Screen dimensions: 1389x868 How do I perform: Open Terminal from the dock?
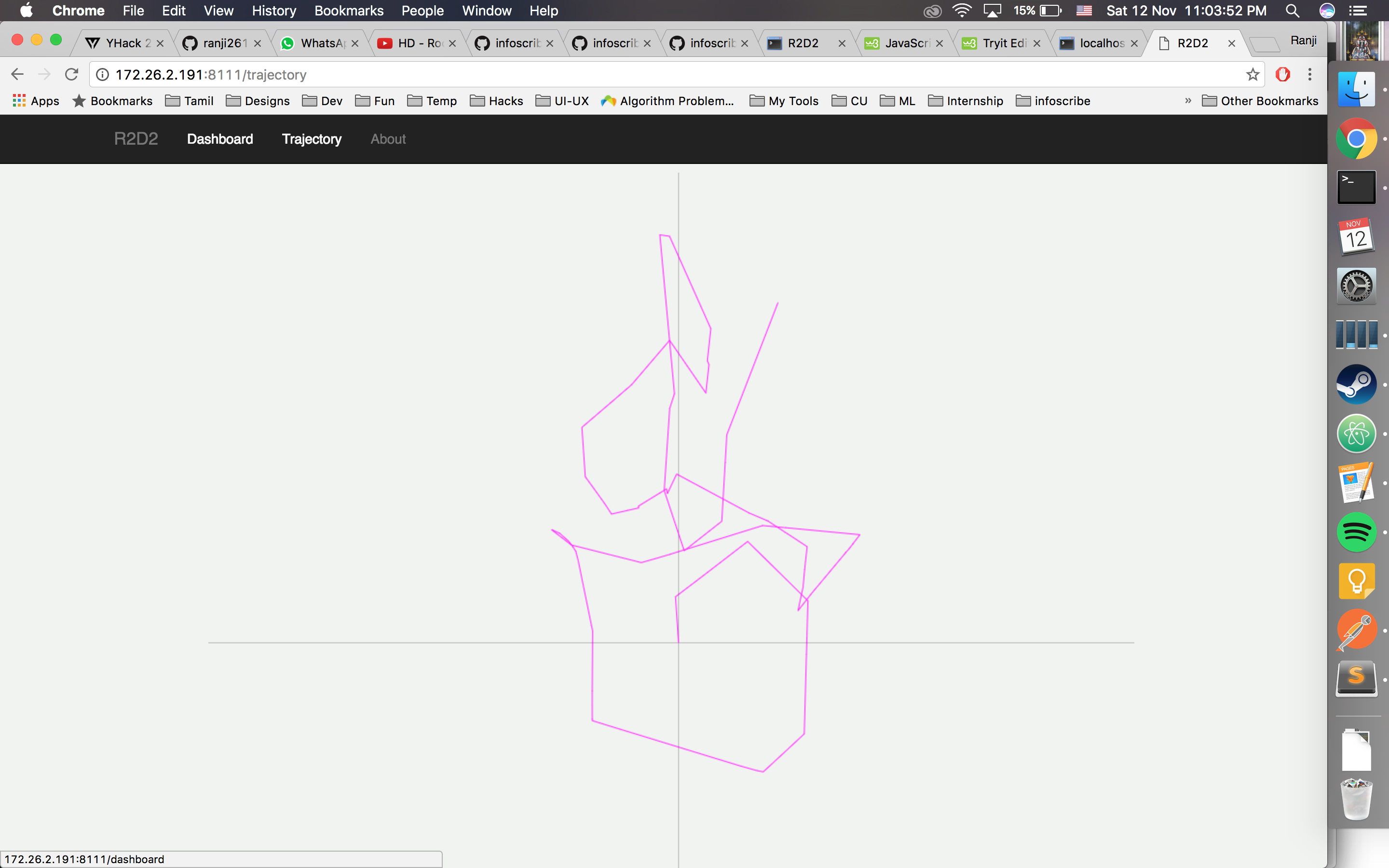pyautogui.click(x=1356, y=187)
